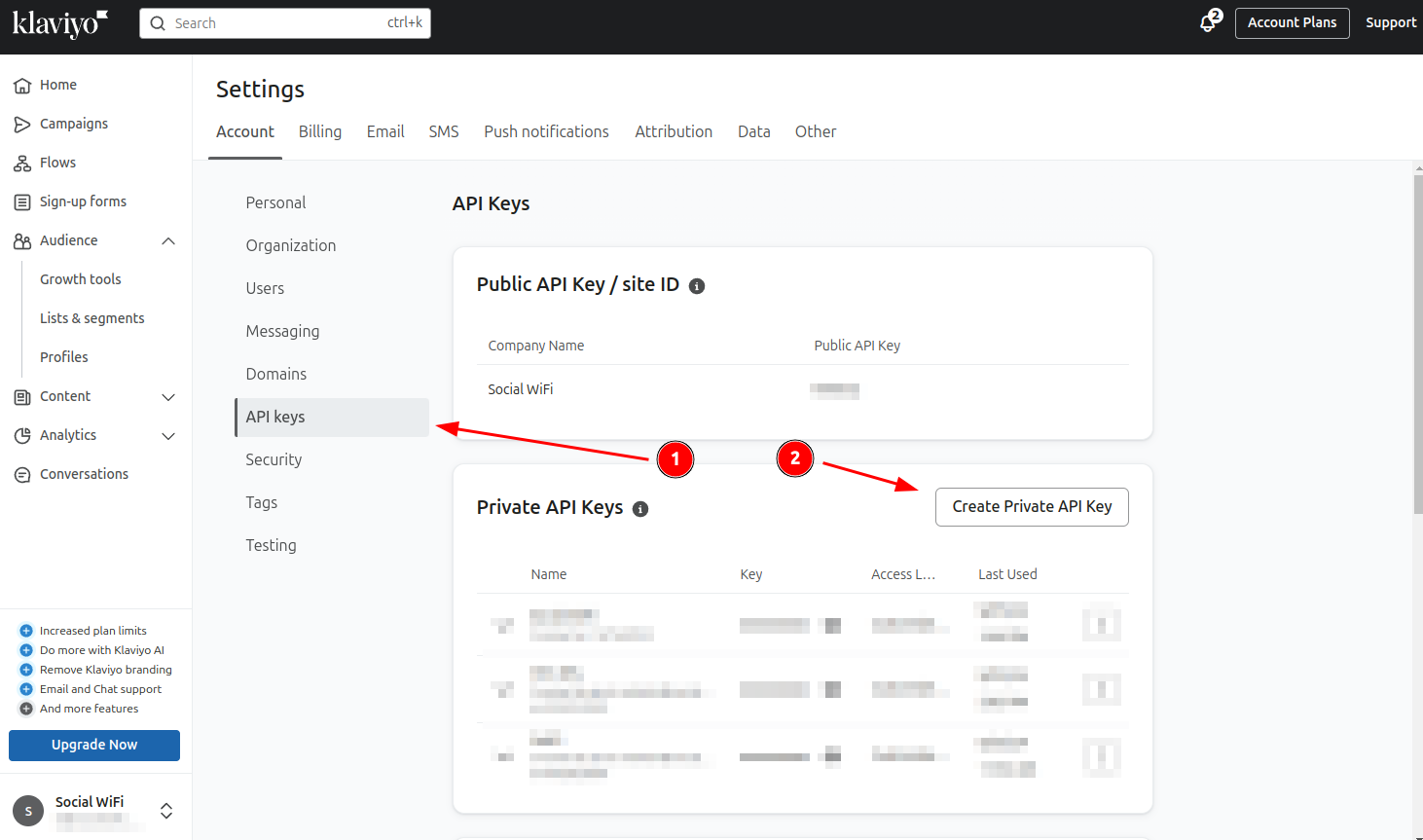Click the Conversations sidebar icon

(x=22, y=475)
